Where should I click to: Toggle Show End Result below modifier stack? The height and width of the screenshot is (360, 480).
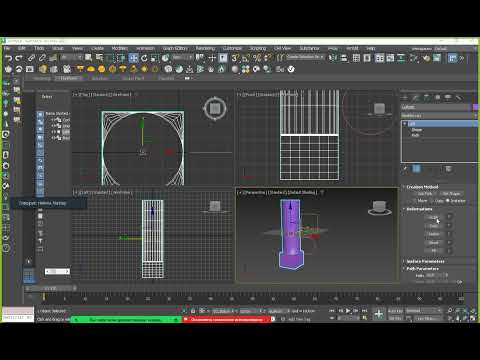417,169
